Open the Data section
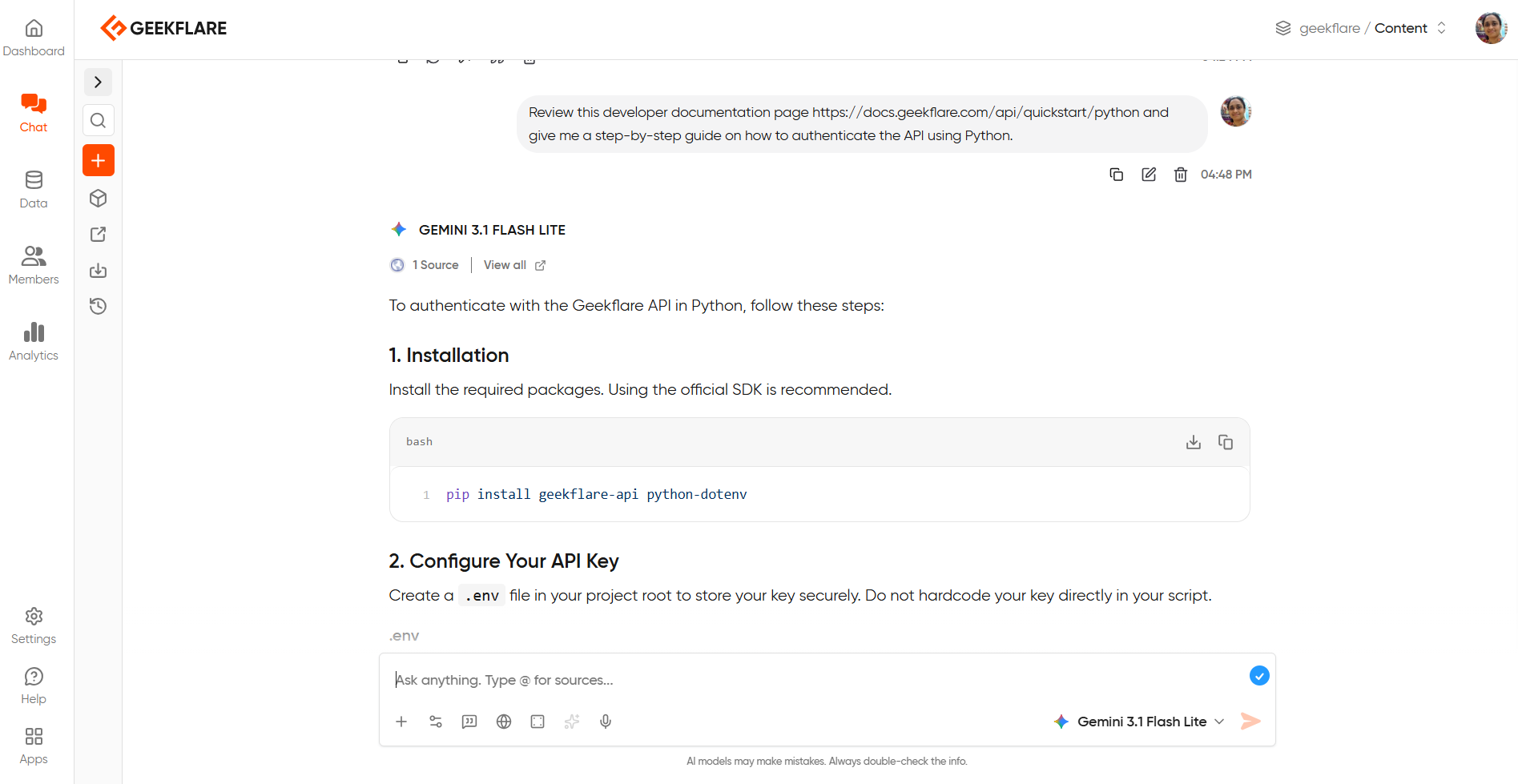 (x=34, y=190)
